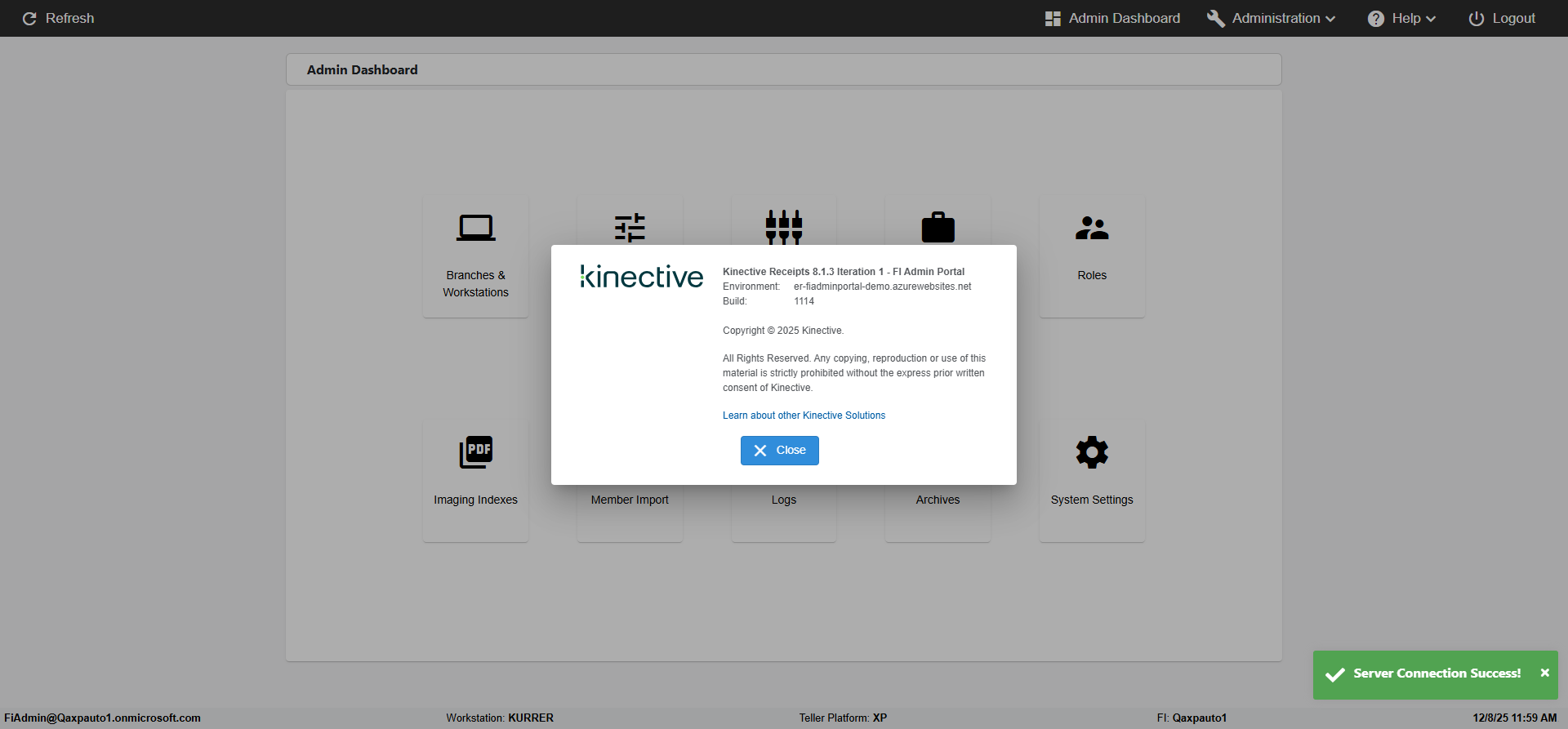Click Copyright © 2025 Kinective text
The height and width of the screenshot is (729, 1568).
(x=783, y=331)
